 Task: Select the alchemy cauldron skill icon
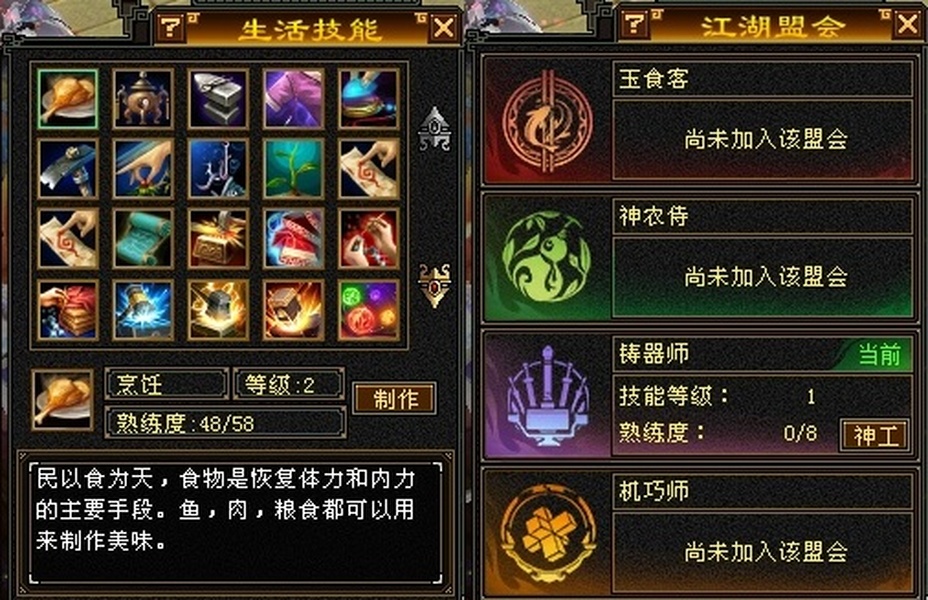coord(143,99)
